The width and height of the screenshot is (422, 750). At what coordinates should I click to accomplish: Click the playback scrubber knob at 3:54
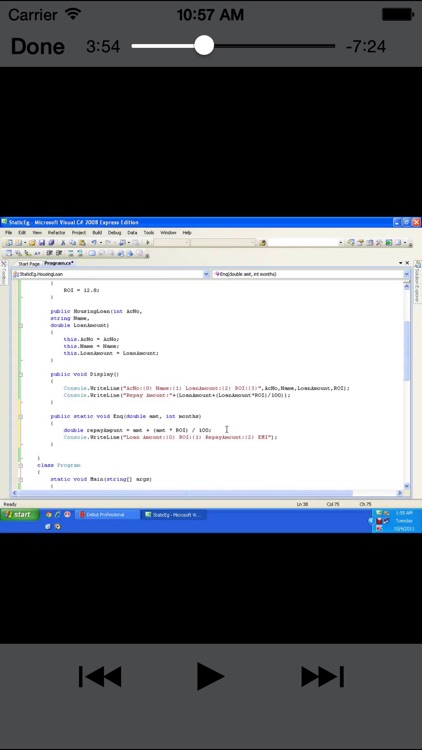pos(204,46)
